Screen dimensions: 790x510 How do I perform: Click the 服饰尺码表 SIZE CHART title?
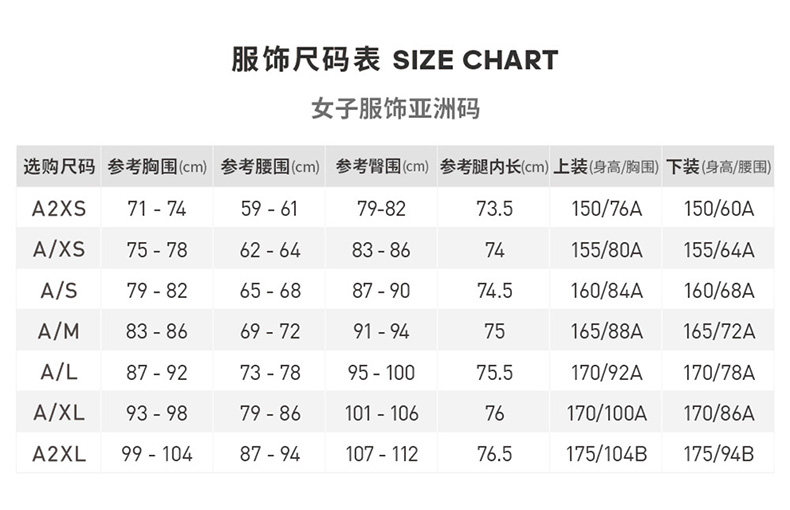[394, 60]
